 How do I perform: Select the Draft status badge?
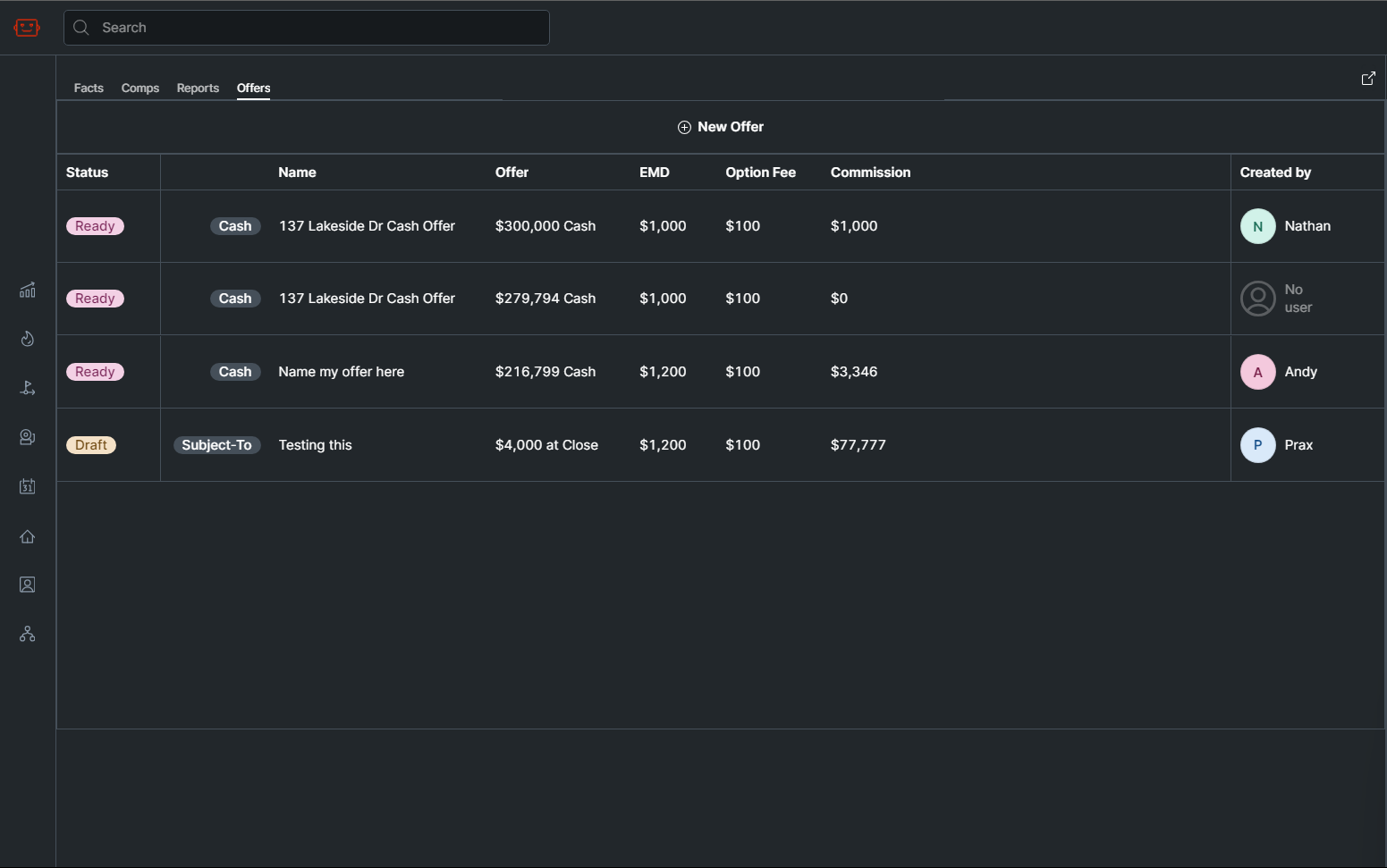tap(91, 445)
